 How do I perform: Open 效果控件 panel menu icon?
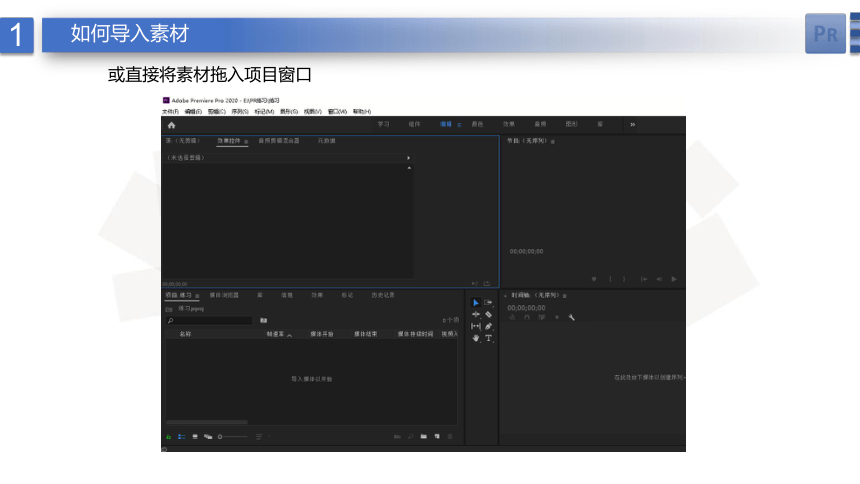[246, 142]
